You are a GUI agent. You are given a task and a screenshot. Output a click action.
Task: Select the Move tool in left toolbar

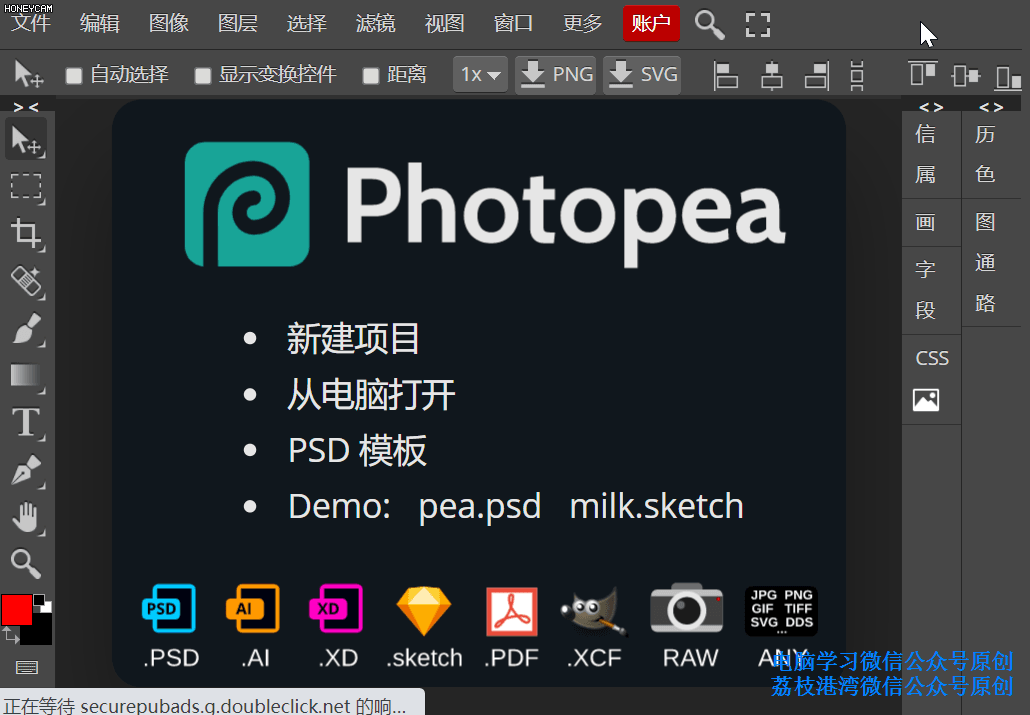coord(26,140)
